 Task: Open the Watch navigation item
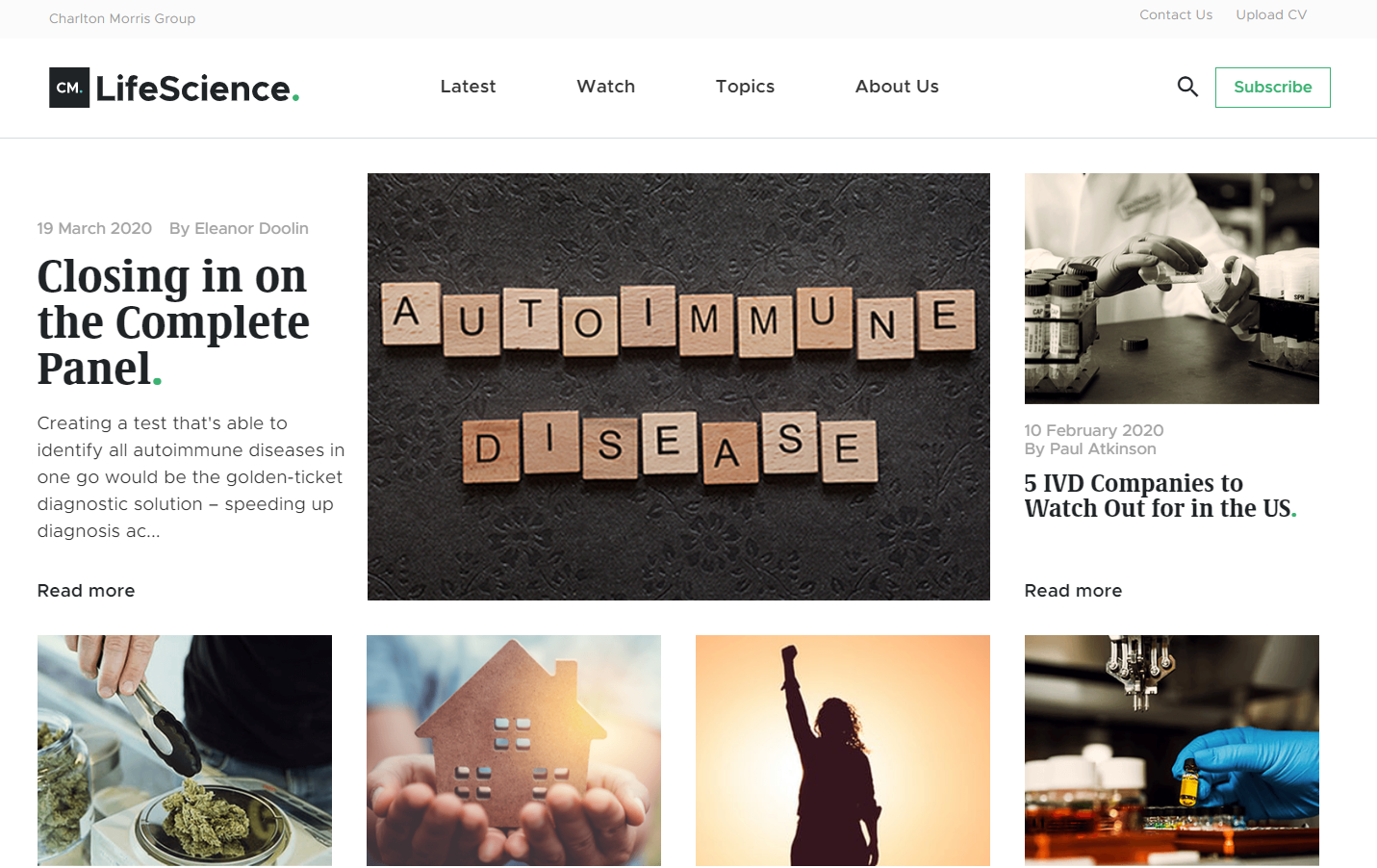605,87
